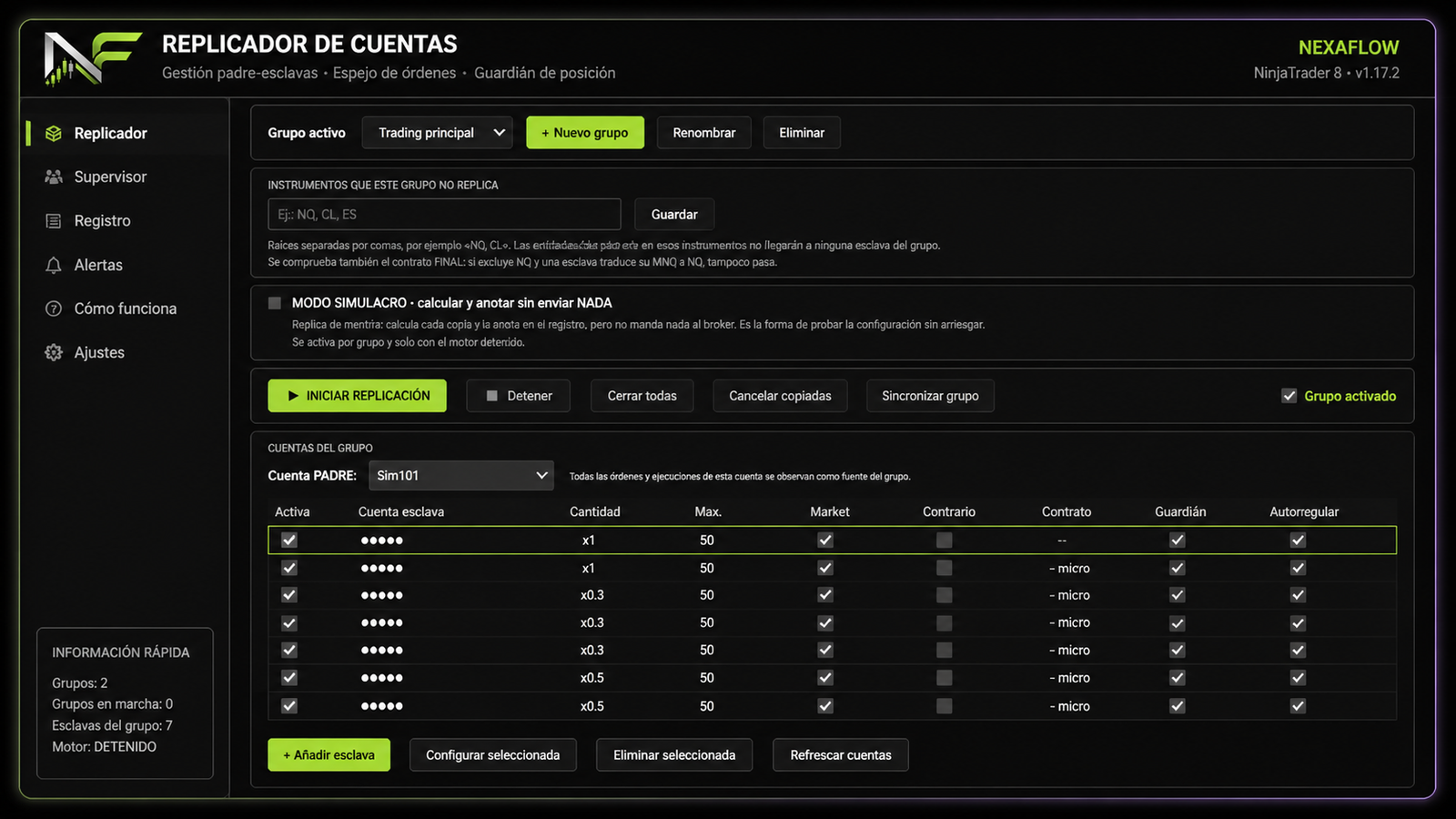Toggle Contrario checkbox in first slave row
1456x819 pixels.
click(x=945, y=540)
